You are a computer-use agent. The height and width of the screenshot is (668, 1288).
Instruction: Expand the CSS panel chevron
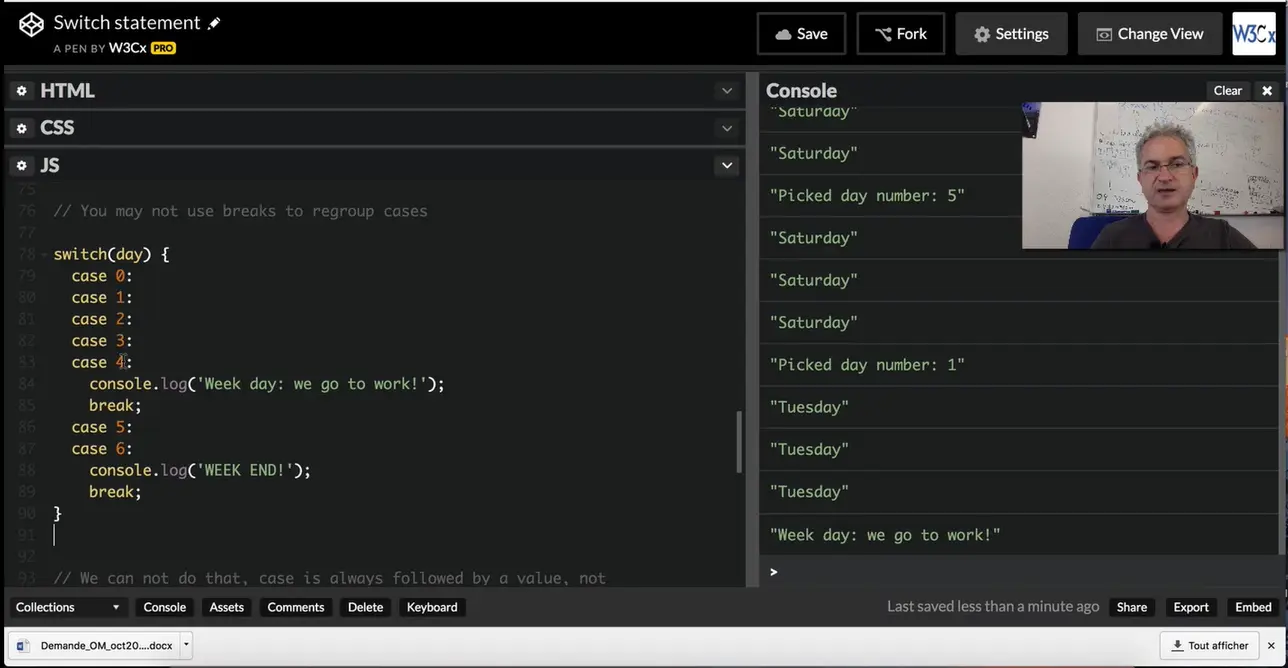(x=727, y=128)
